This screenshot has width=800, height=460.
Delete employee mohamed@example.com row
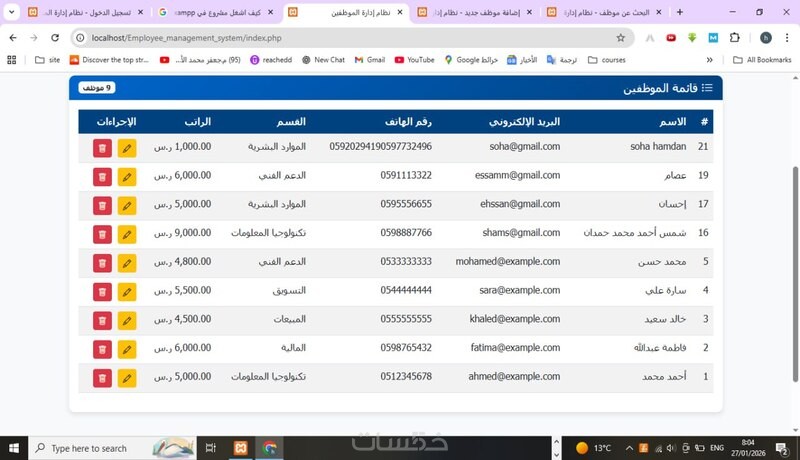tap(102, 263)
